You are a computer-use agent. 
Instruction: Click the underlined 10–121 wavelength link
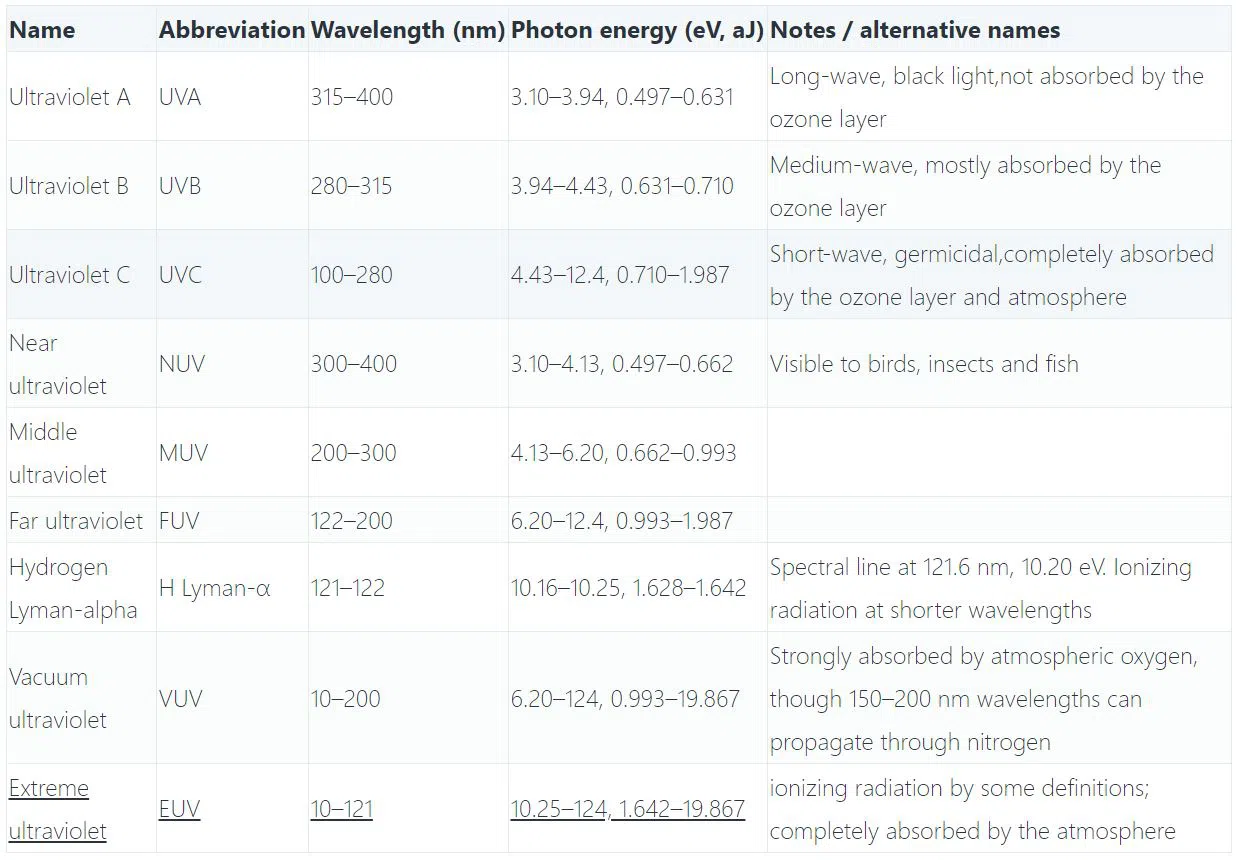(x=341, y=809)
